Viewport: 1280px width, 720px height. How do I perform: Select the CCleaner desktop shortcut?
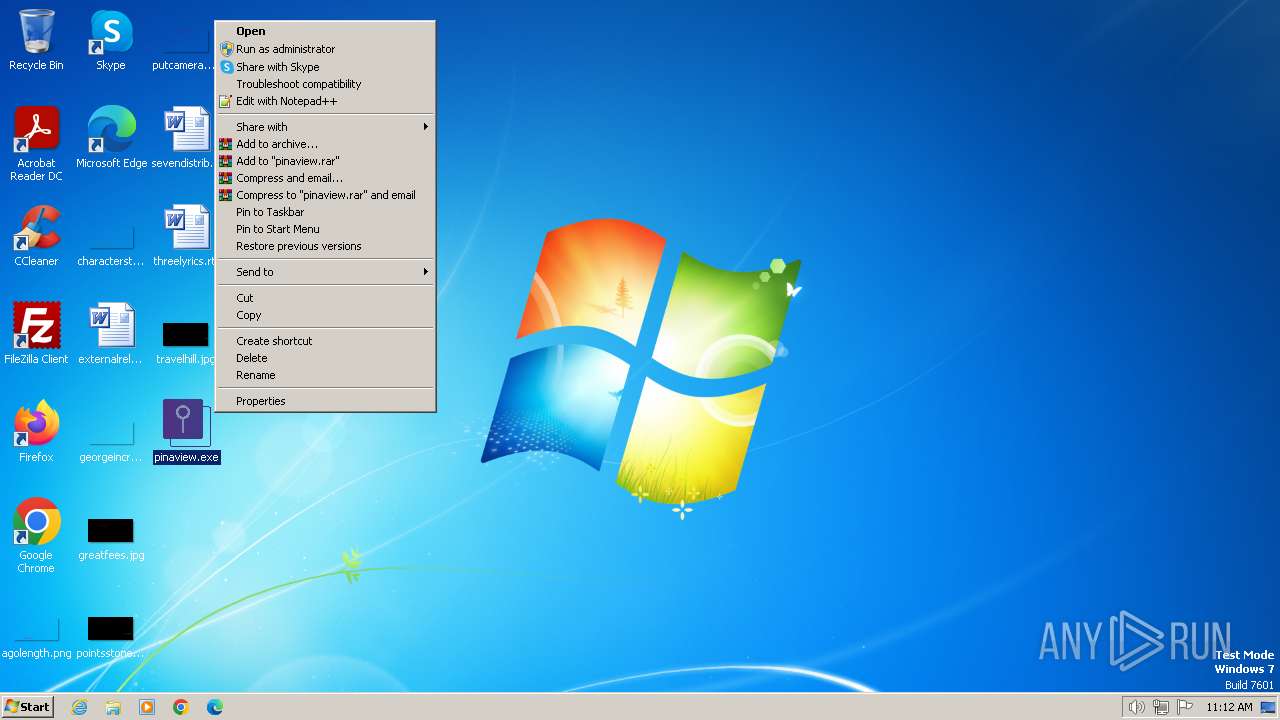[x=36, y=236]
